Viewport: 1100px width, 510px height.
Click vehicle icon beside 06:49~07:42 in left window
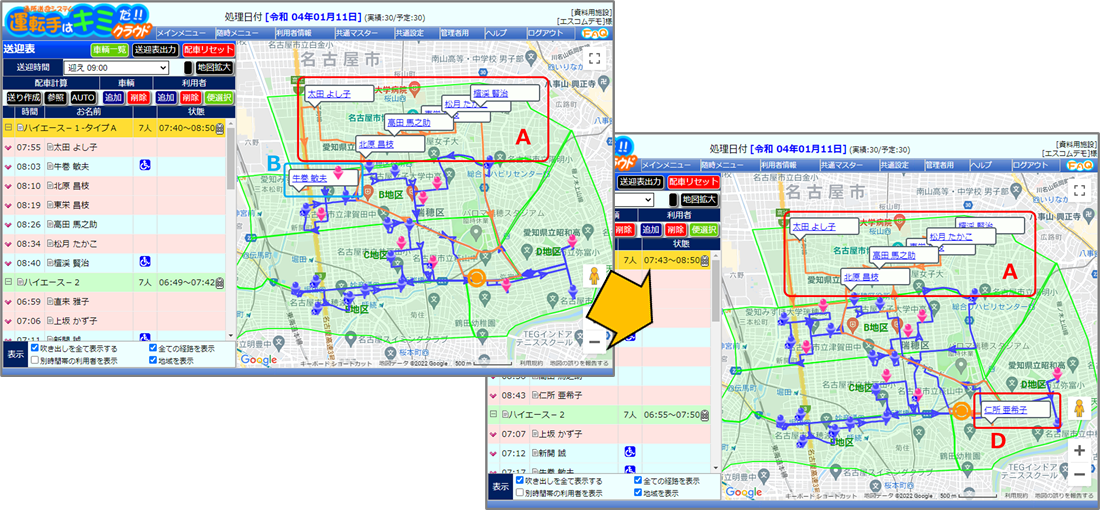(220, 282)
